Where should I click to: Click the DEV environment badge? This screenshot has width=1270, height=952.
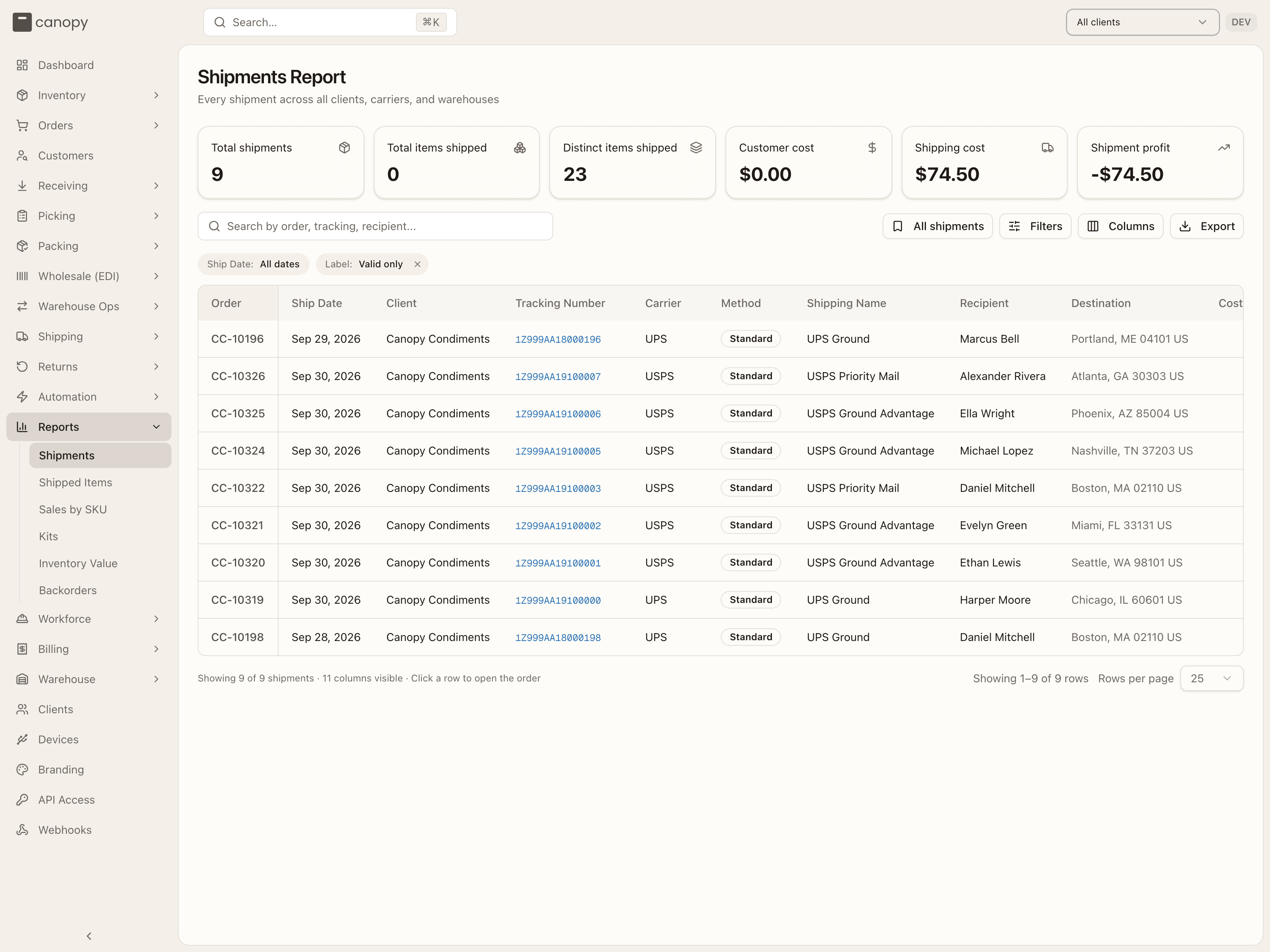pos(1241,22)
